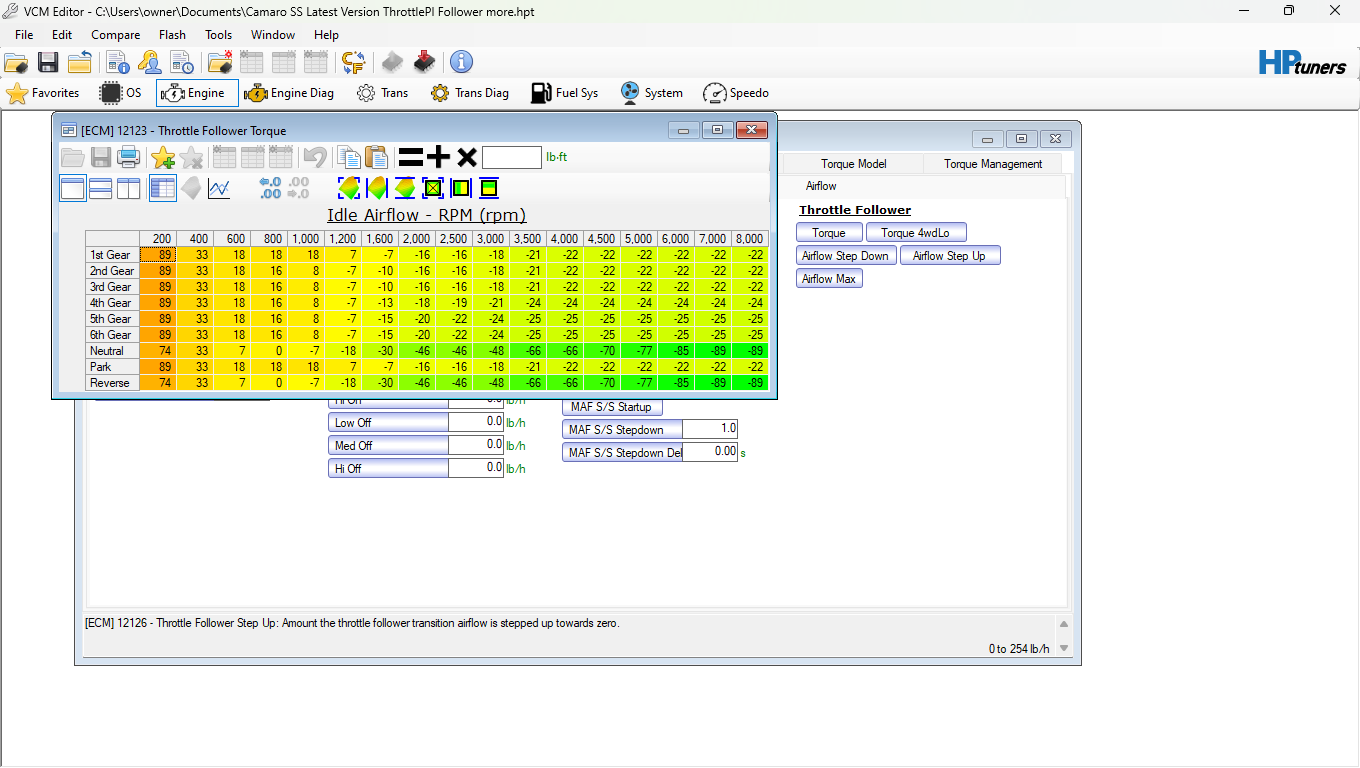Show the 2D line graph view
Viewport: 1360px width, 768px height.
pyautogui.click(x=219, y=188)
